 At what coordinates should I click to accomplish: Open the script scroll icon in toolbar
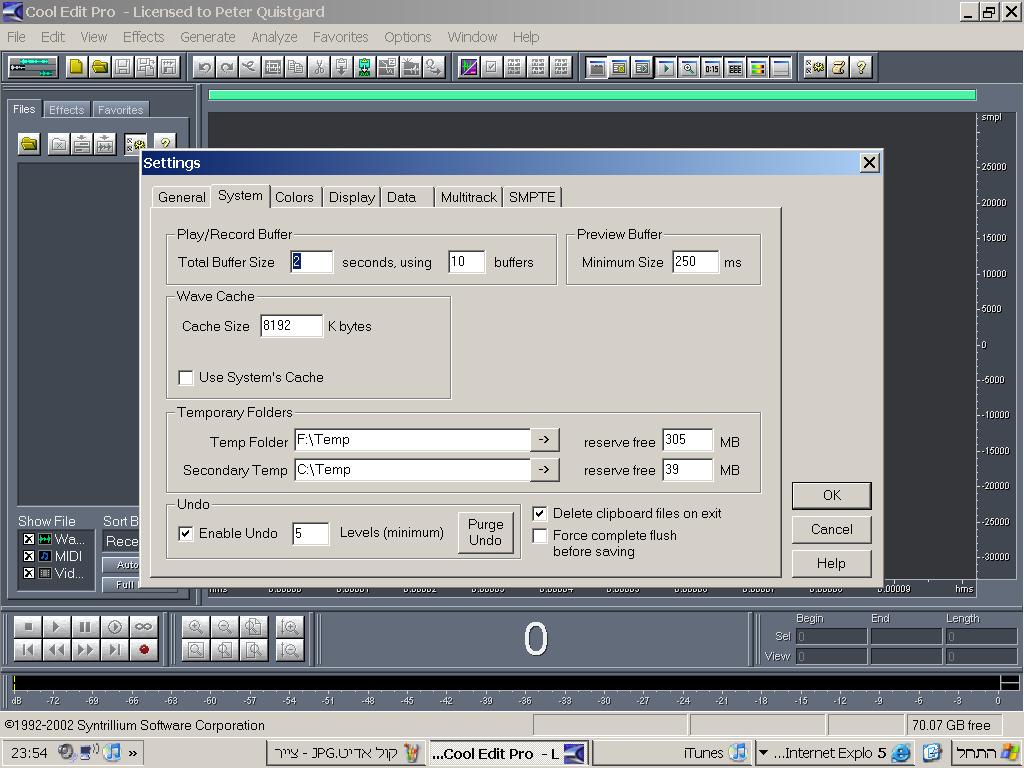click(839, 67)
